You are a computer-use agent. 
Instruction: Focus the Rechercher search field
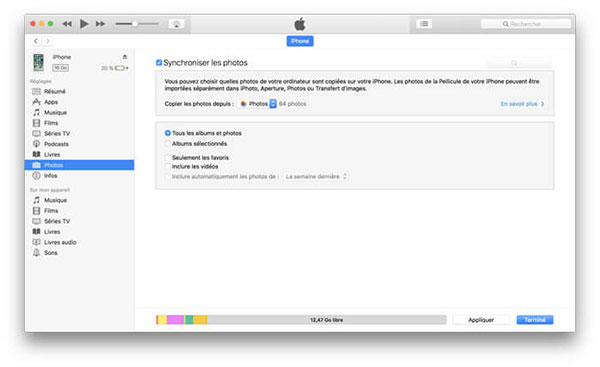click(526, 24)
